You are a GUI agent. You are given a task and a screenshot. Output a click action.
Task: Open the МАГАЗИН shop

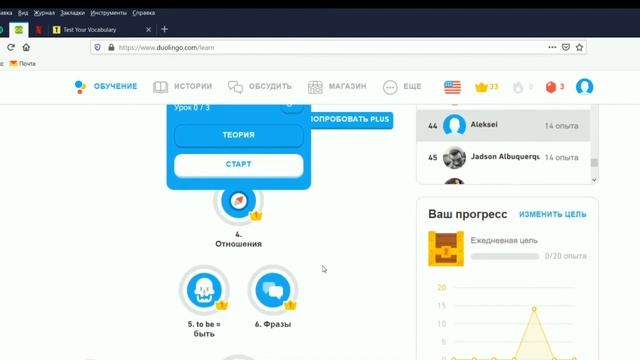[337, 87]
